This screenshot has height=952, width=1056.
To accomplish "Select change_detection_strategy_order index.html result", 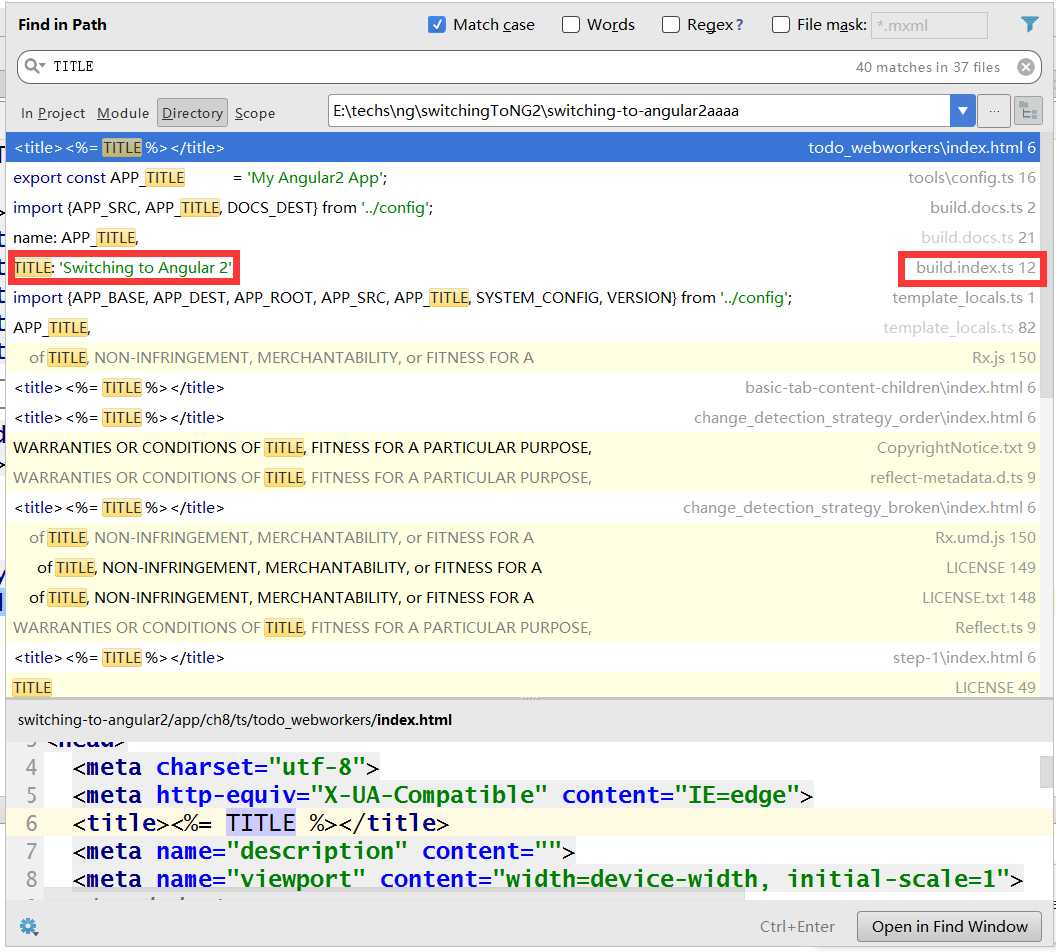I will coord(523,417).
